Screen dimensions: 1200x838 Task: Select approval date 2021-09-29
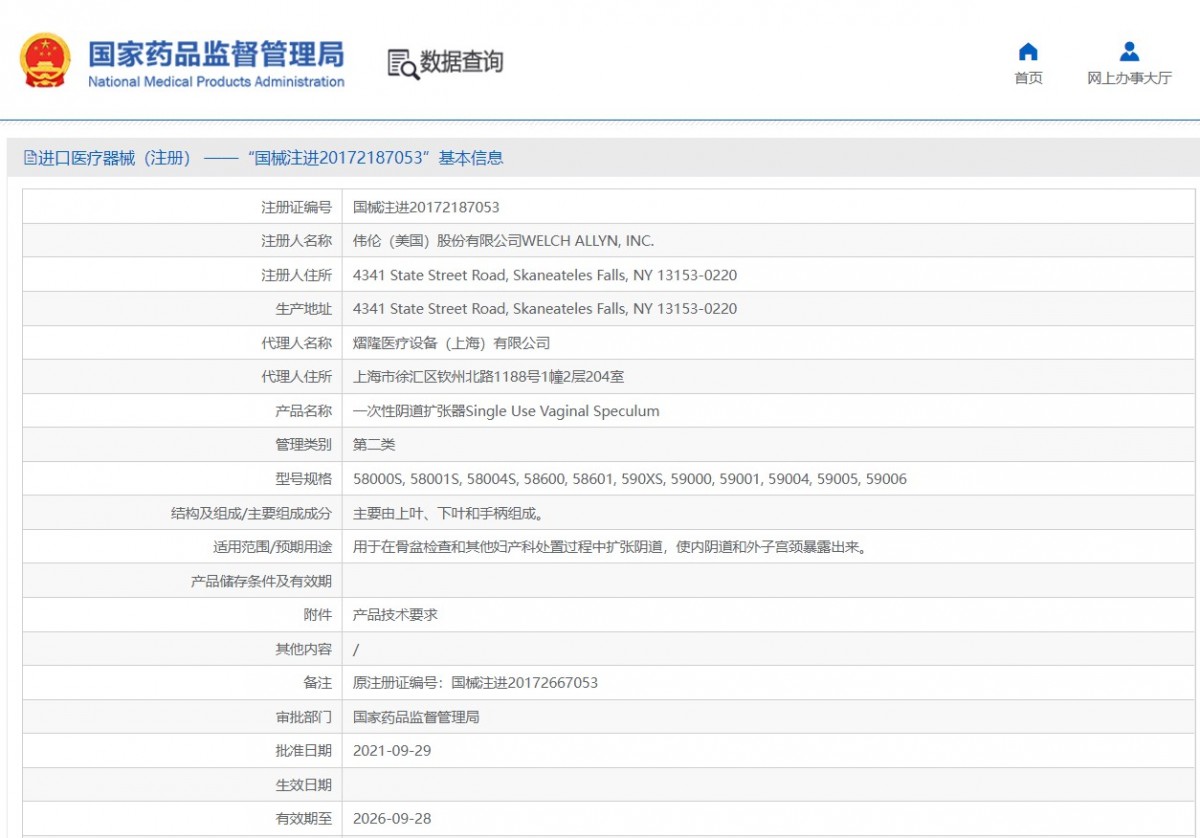(x=392, y=751)
